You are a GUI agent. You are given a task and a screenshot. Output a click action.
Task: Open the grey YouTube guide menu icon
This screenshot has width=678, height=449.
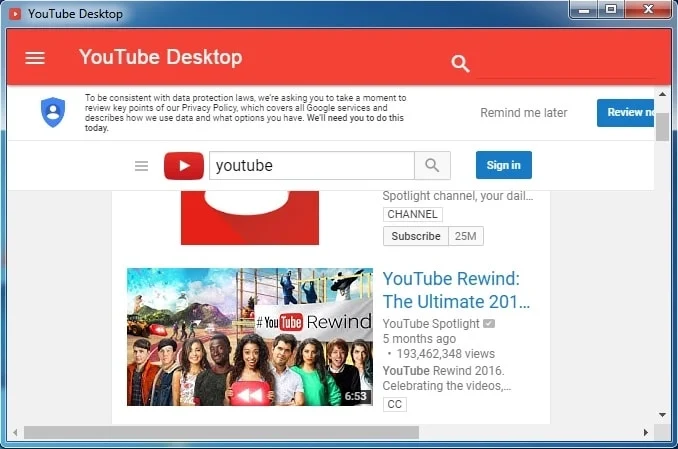(141, 166)
